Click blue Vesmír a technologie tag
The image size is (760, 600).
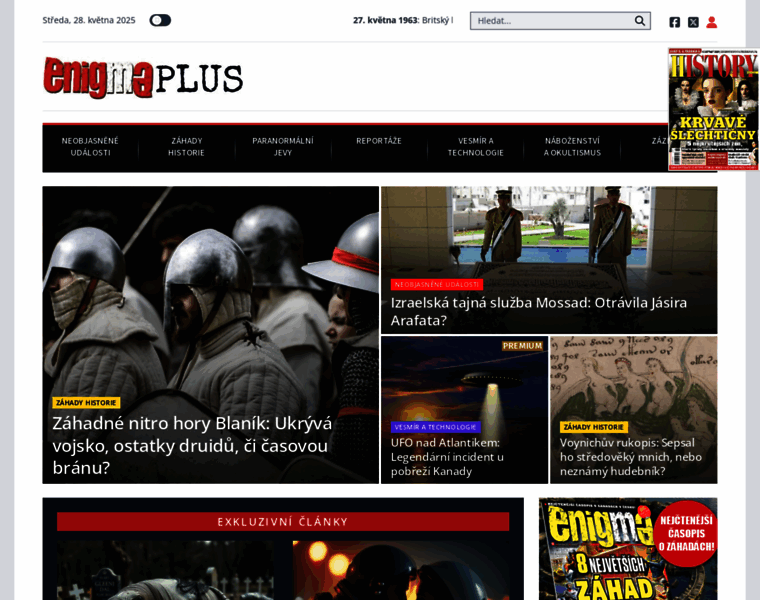coord(435,427)
